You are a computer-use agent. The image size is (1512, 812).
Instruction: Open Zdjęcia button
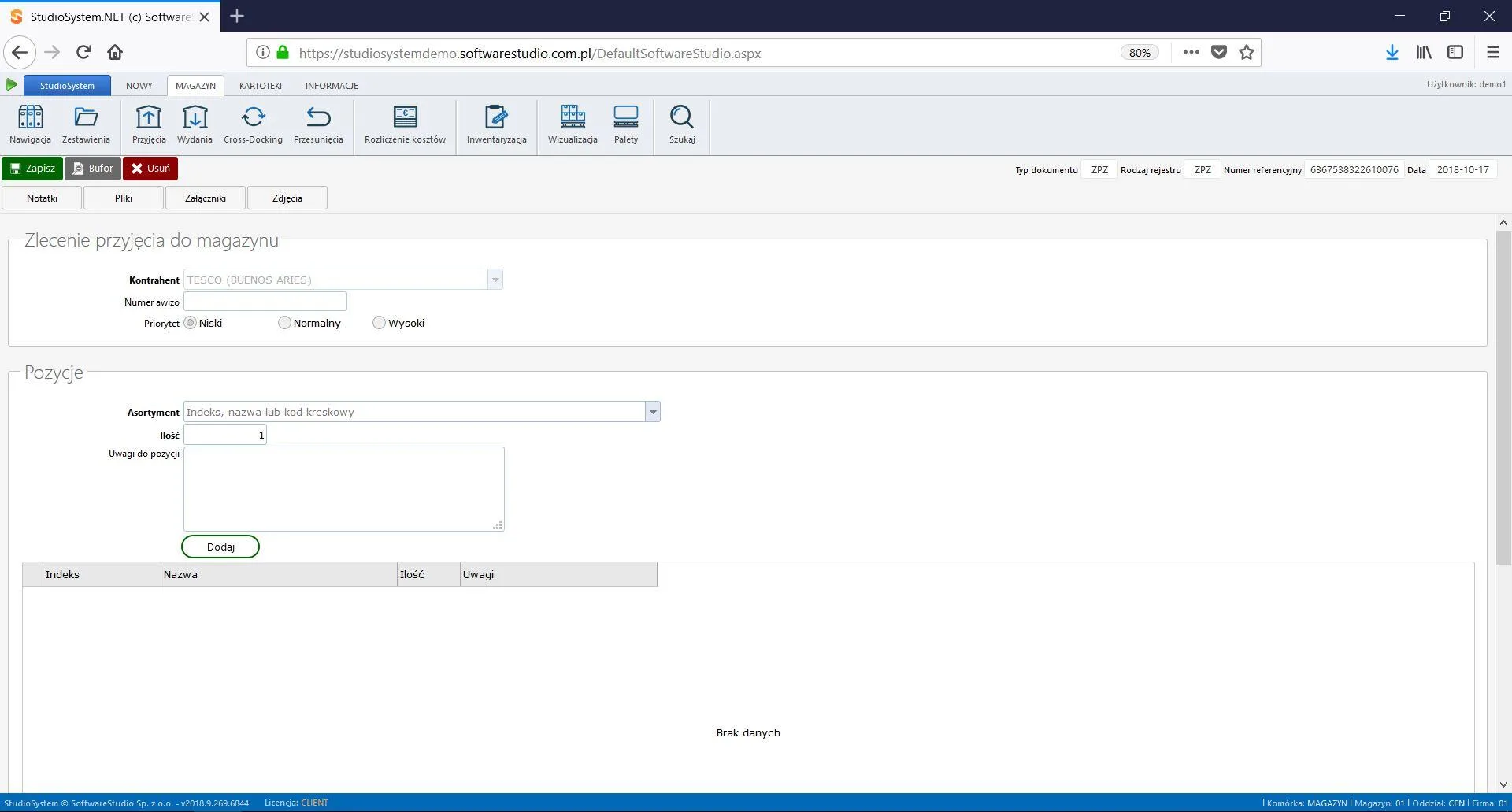[287, 198]
